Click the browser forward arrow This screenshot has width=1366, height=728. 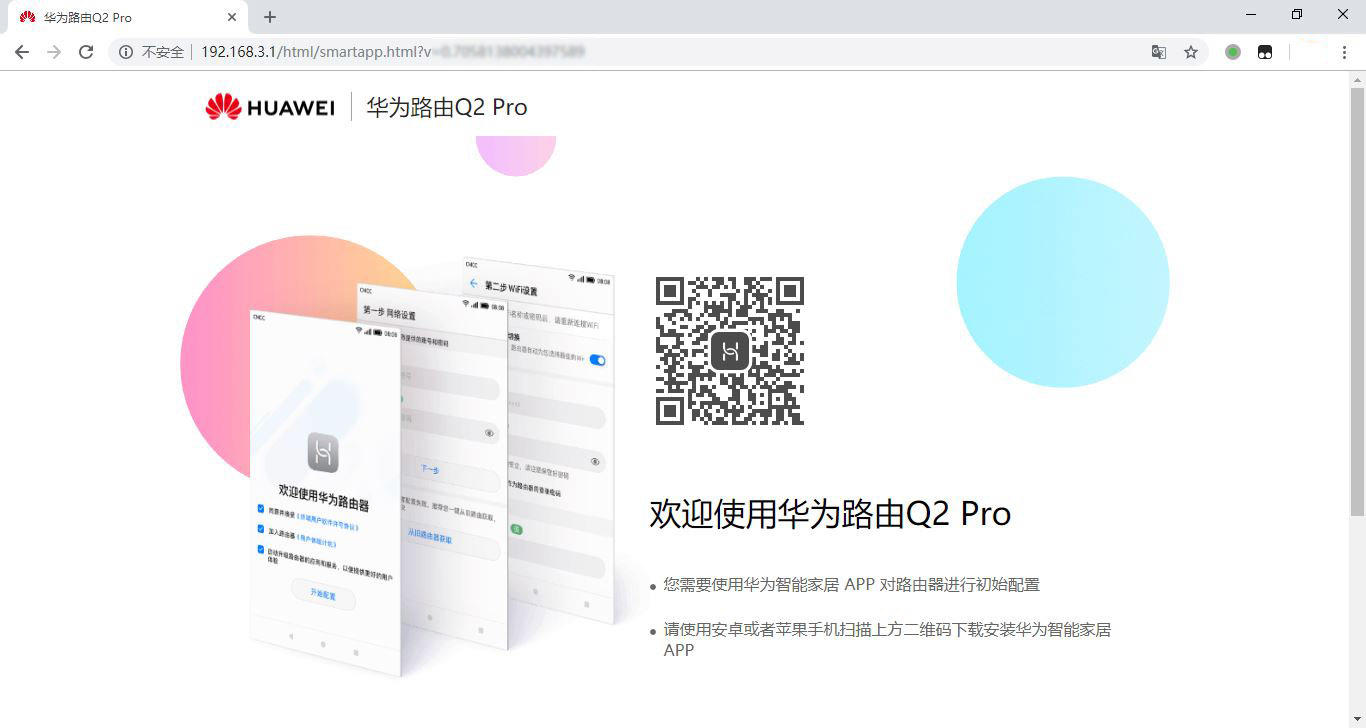[x=54, y=52]
